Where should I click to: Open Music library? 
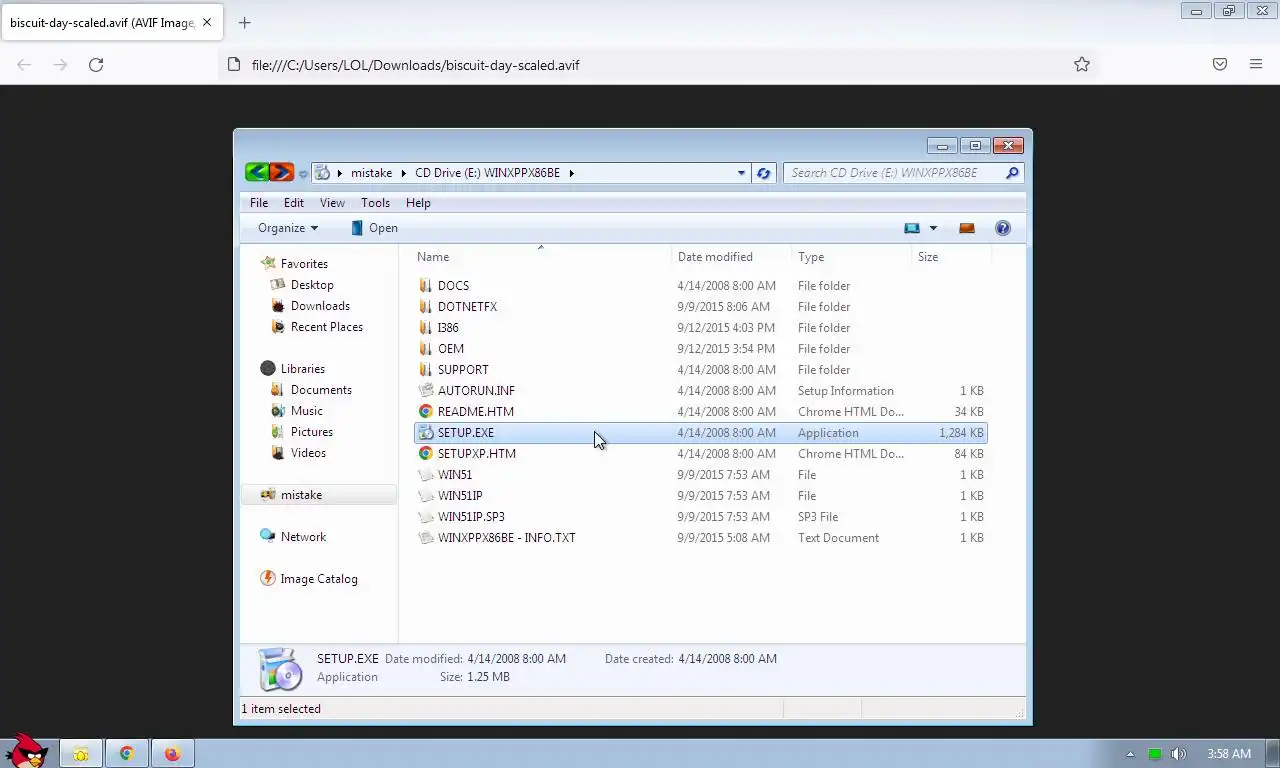pos(306,411)
